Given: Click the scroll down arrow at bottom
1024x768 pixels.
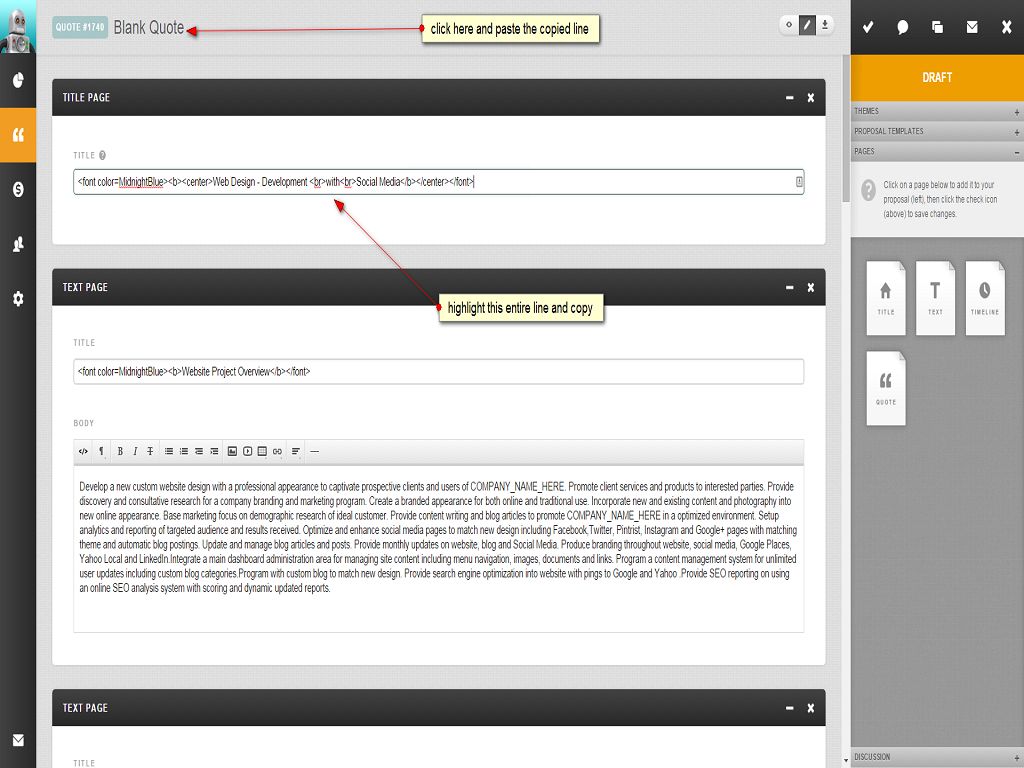Looking at the screenshot, I should [x=846, y=760].
